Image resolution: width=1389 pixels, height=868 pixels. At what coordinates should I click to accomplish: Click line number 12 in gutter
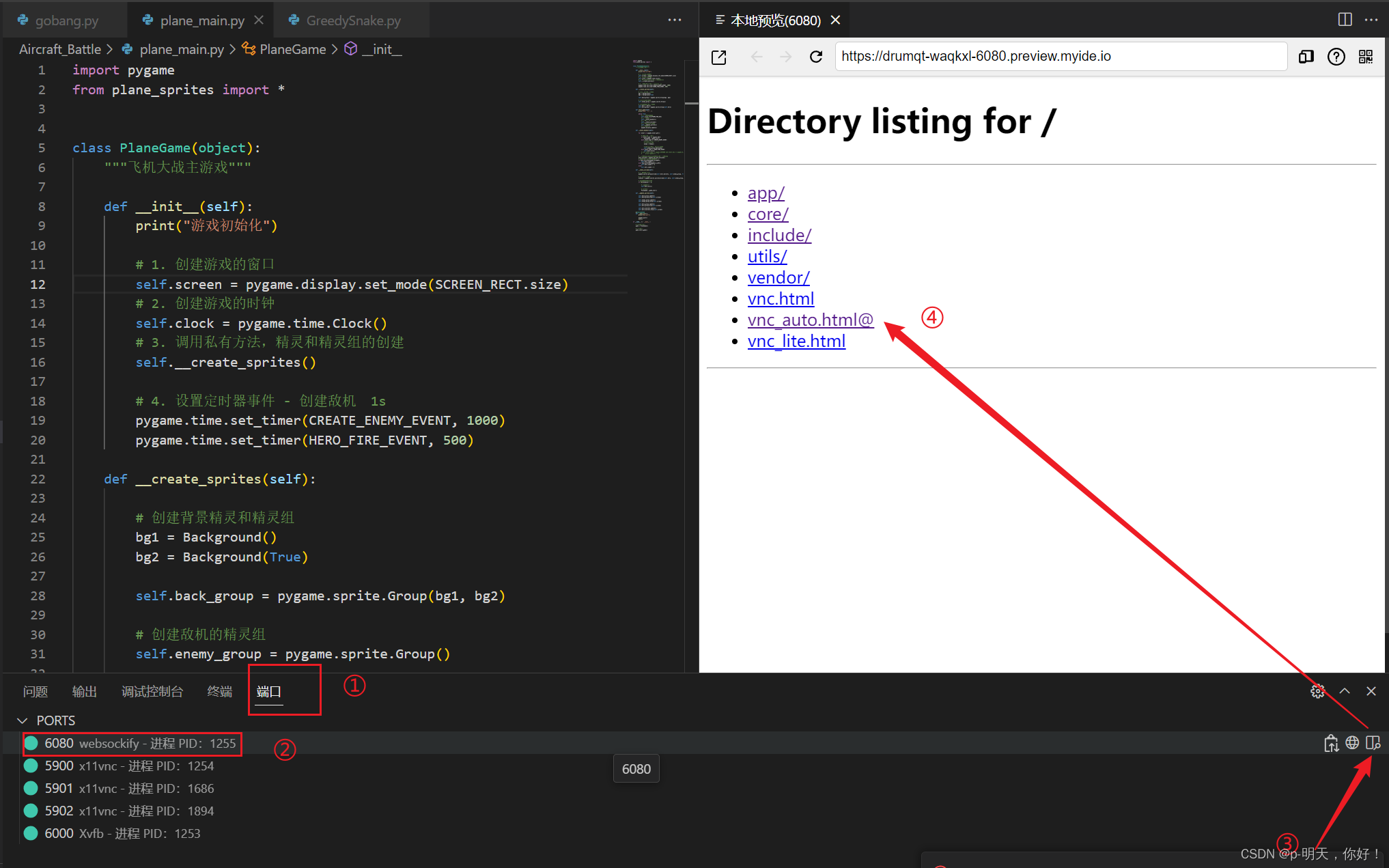(38, 284)
